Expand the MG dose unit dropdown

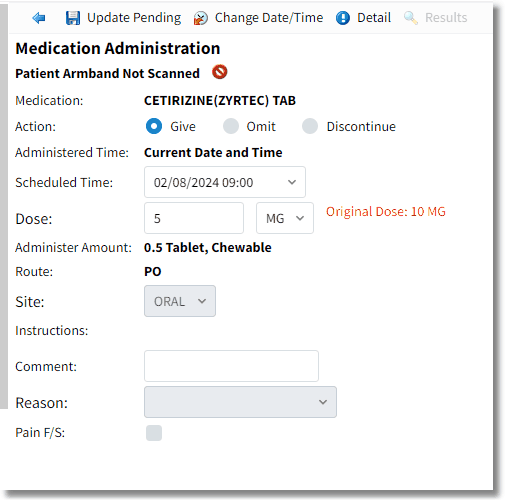[x=285, y=218]
